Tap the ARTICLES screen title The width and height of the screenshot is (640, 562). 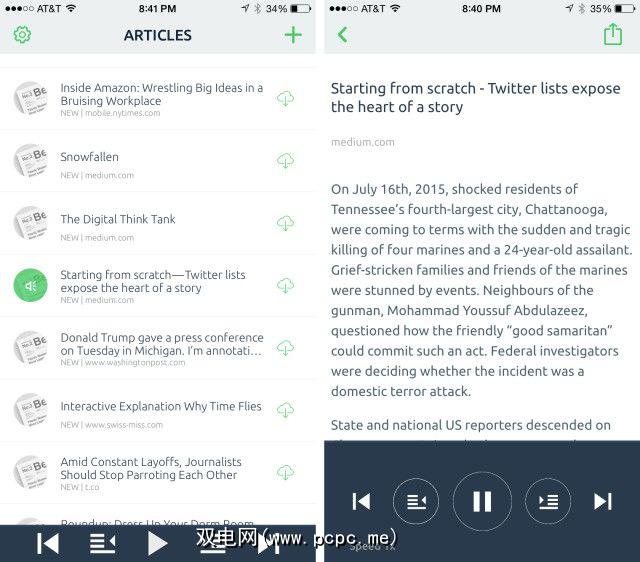click(x=158, y=35)
